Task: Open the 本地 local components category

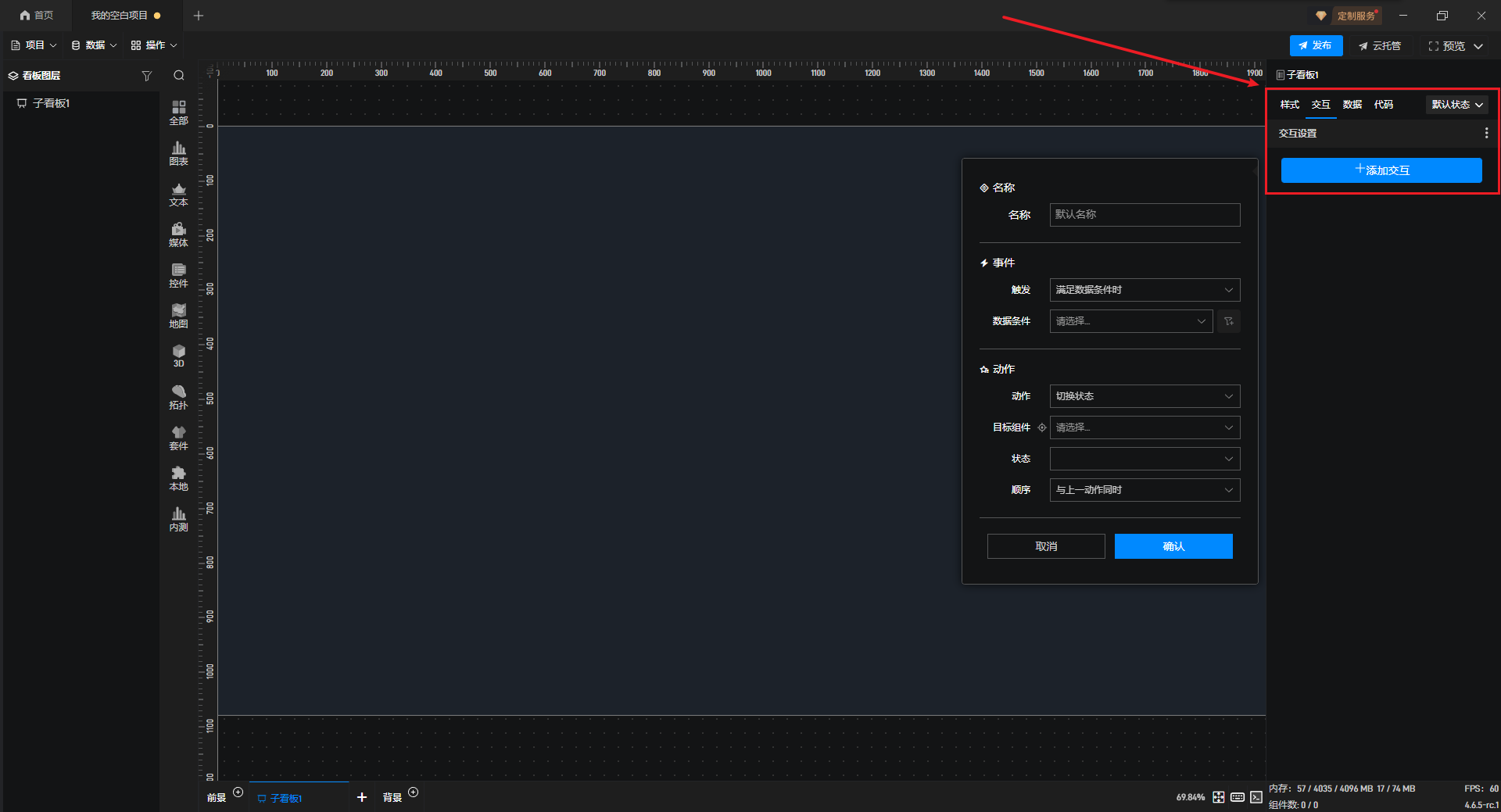Action: [x=179, y=478]
